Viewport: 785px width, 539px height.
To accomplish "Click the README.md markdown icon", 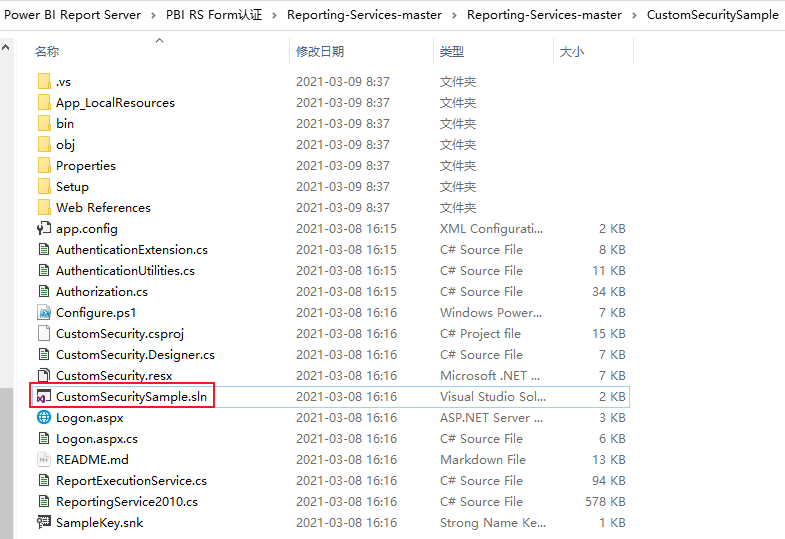I will tap(44, 459).
